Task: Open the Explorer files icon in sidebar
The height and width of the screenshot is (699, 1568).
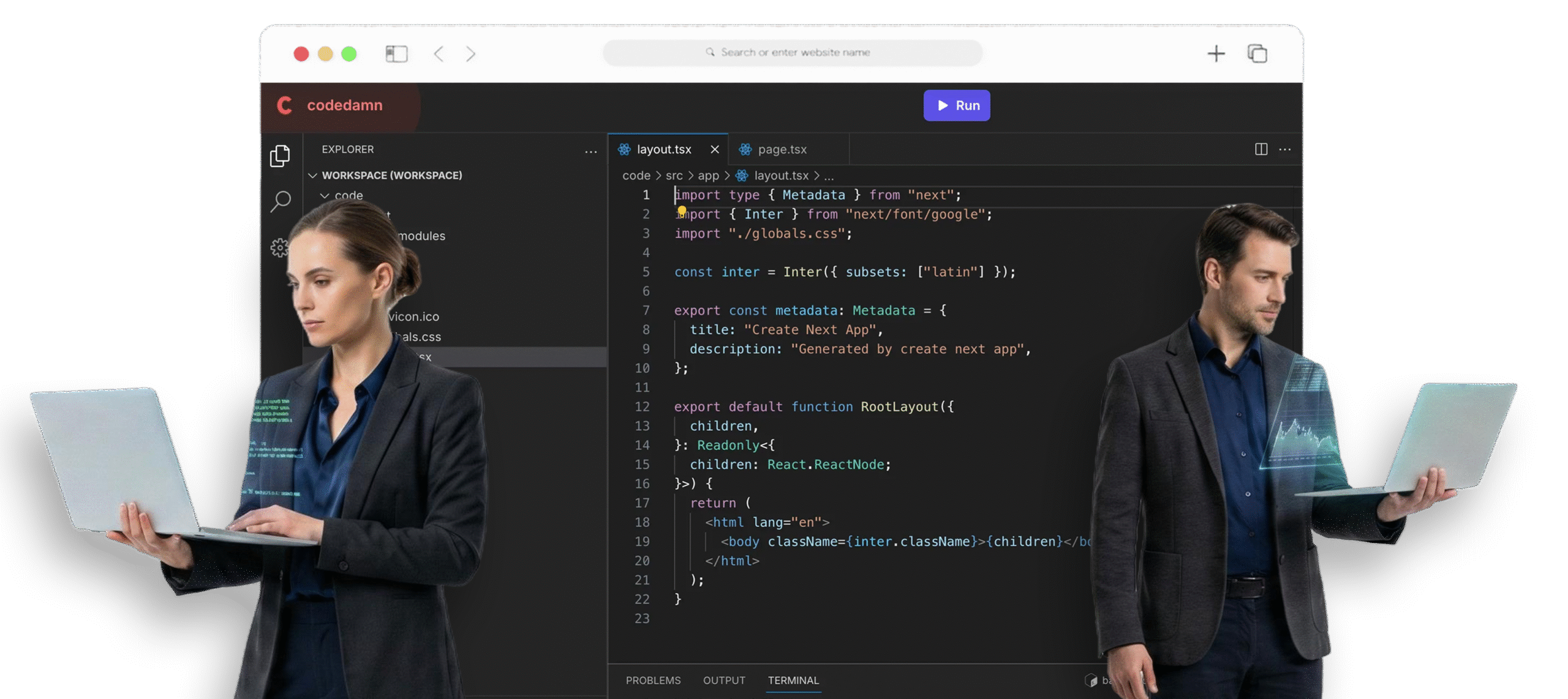Action: pos(280,156)
